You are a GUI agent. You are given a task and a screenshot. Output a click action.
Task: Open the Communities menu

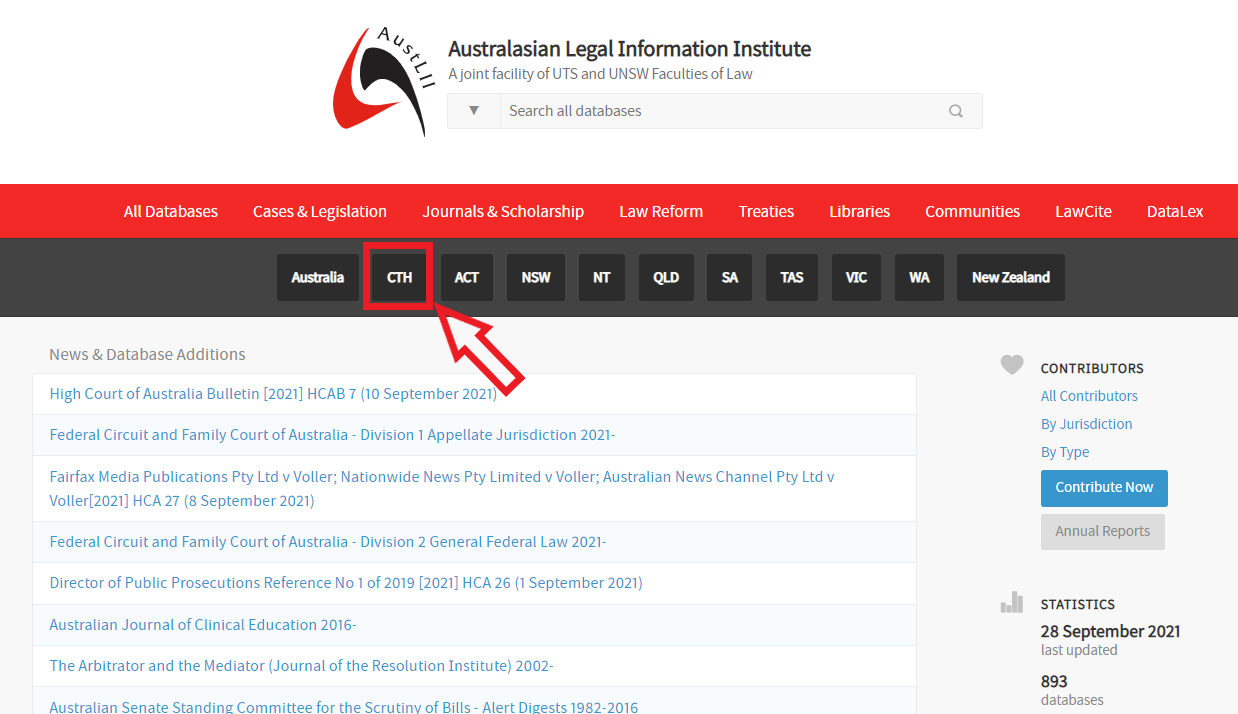[x=972, y=211]
